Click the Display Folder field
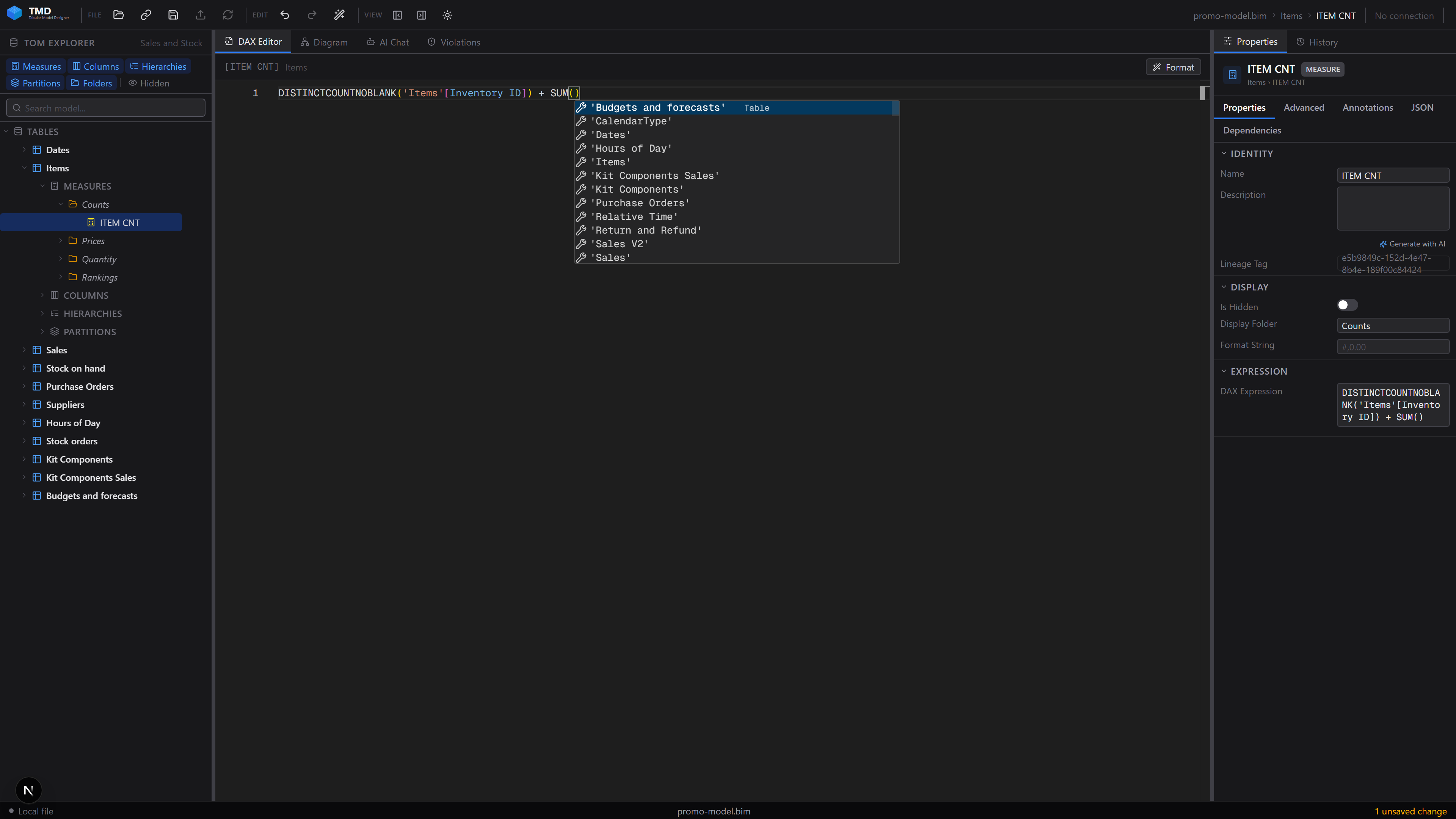Screen dimensions: 1456x819 pyautogui.click(x=1393, y=326)
